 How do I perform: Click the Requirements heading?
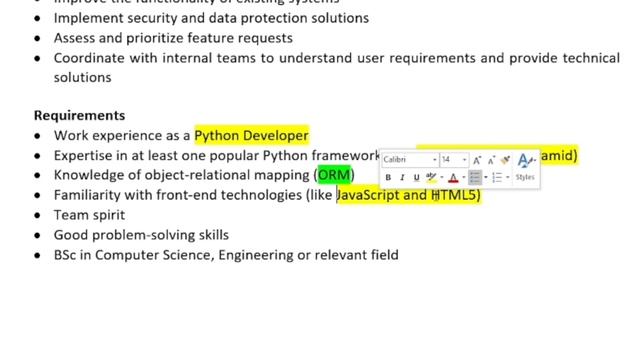80,116
